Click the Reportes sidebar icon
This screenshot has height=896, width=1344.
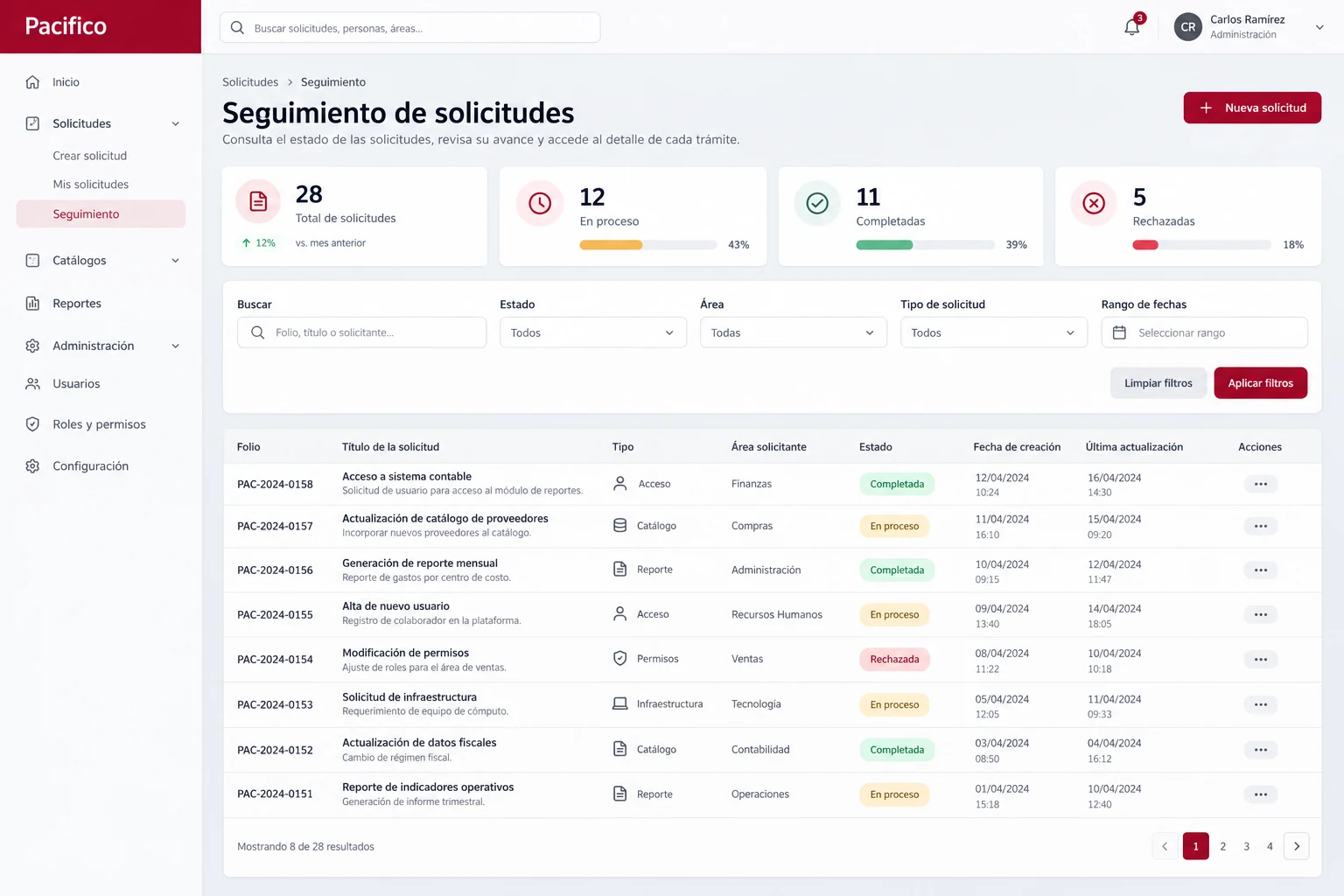32,303
